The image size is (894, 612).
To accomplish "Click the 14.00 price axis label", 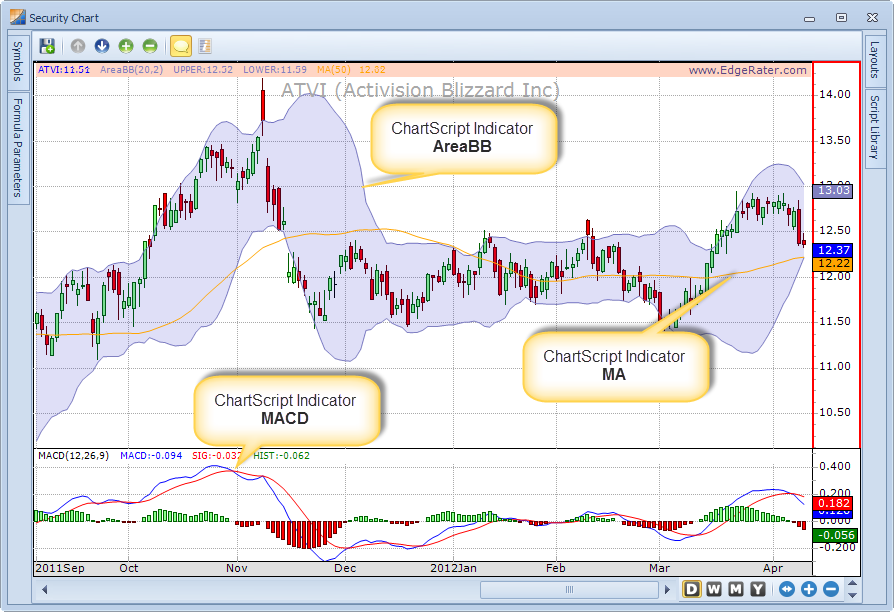I will (x=835, y=94).
